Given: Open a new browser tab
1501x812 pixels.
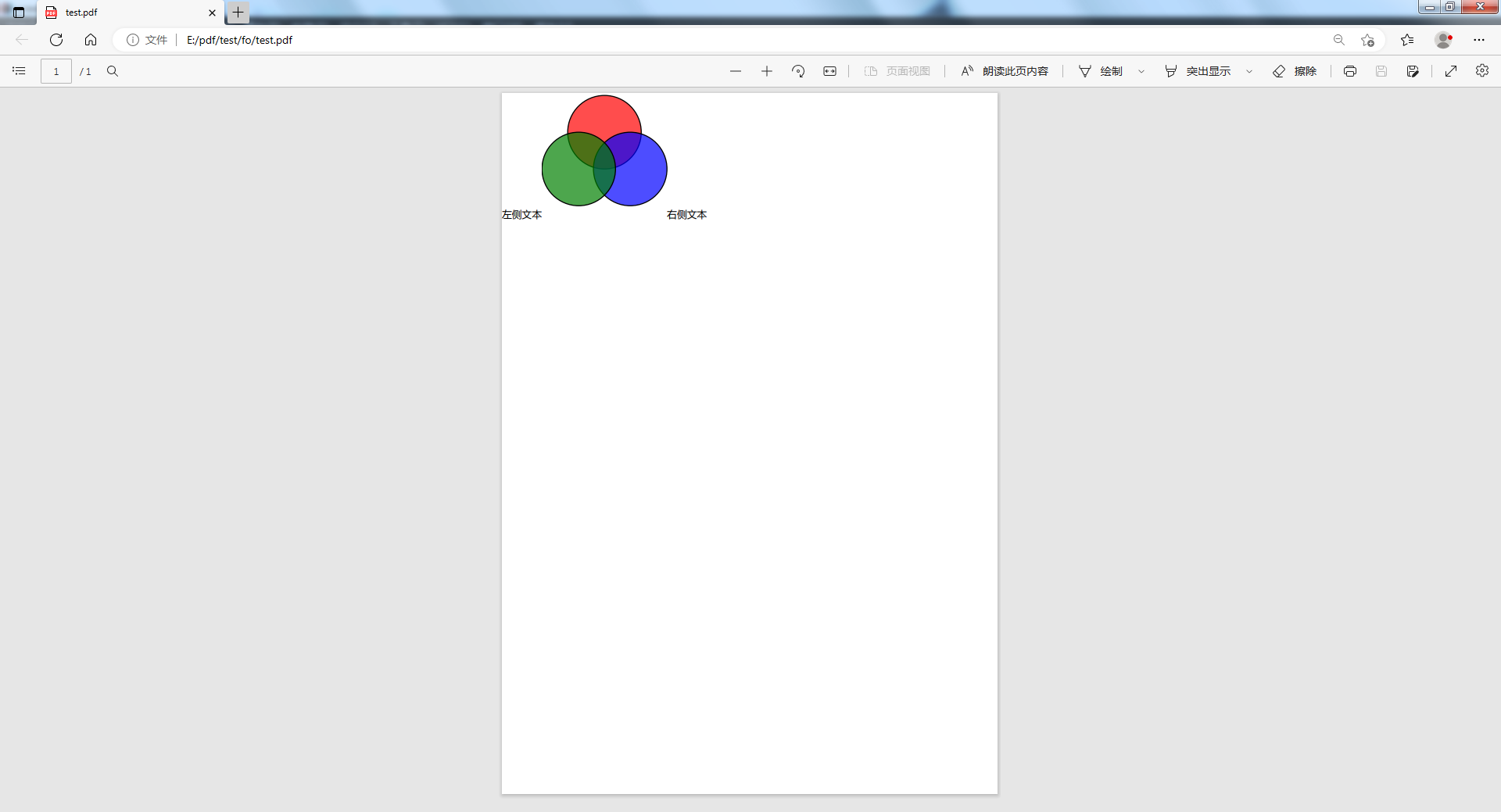Looking at the screenshot, I should [x=238, y=13].
